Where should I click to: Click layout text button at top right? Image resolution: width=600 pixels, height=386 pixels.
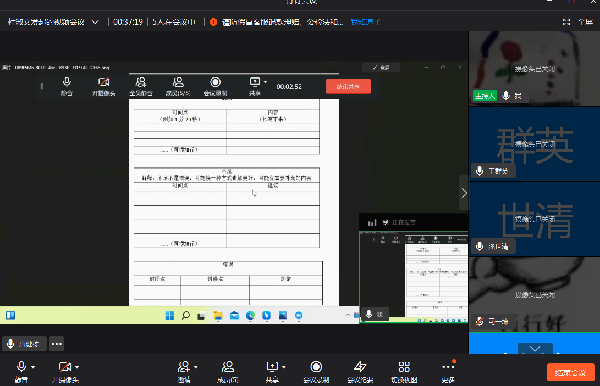pyautogui.click(x=585, y=22)
